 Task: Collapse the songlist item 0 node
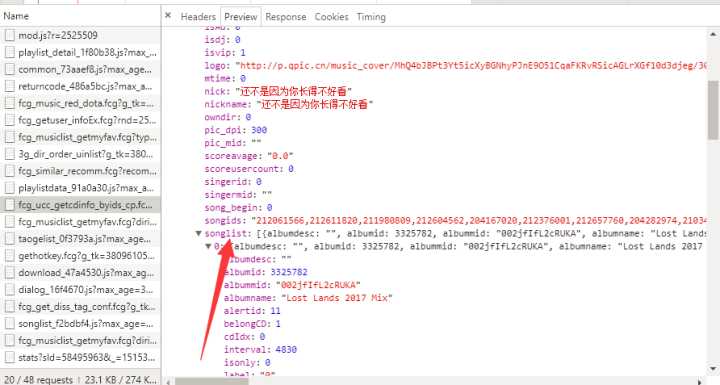point(208,246)
